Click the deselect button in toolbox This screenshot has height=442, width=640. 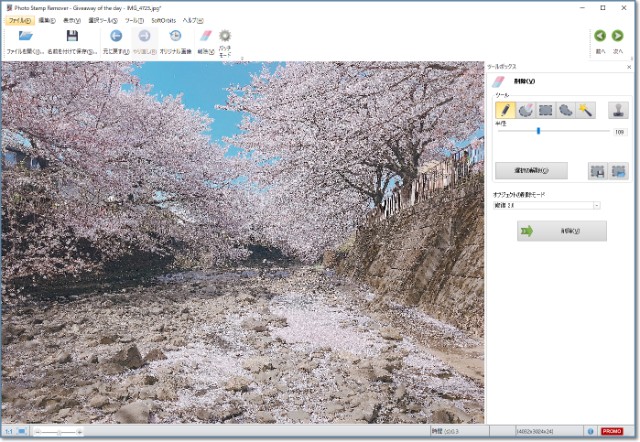pos(531,171)
